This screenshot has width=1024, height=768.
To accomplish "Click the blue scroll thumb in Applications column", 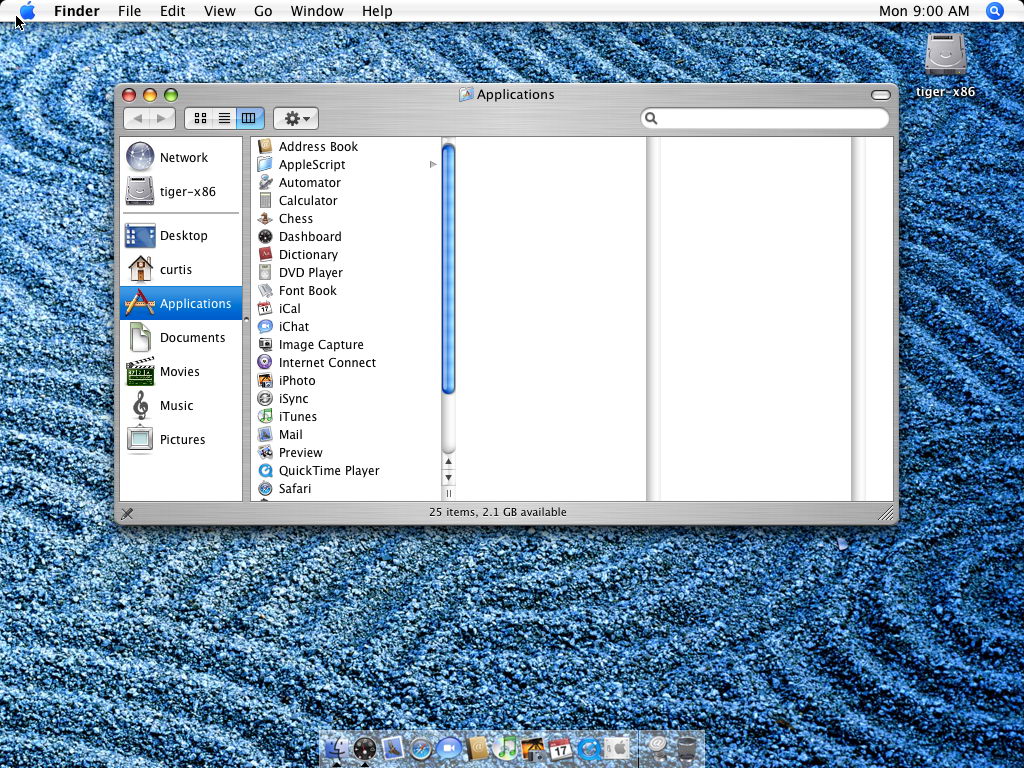I will [x=448, y=269].
